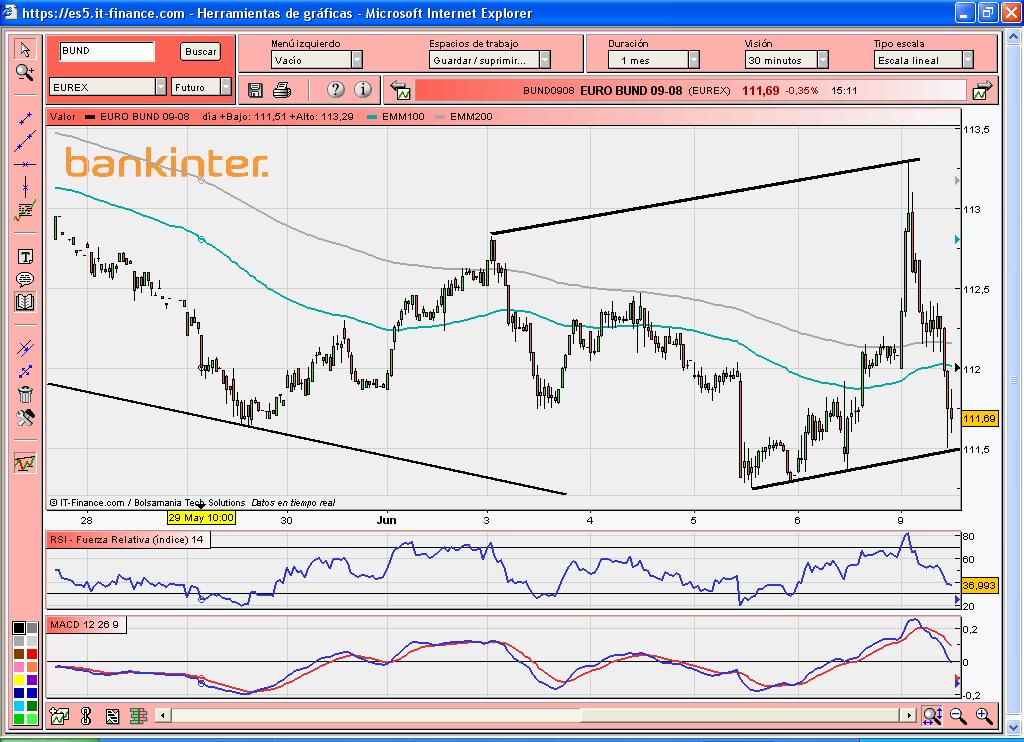Viewport: 1024px width, 742px height.
Task: Click the zoom fit magnifier icon
Action: coord(932,716)
